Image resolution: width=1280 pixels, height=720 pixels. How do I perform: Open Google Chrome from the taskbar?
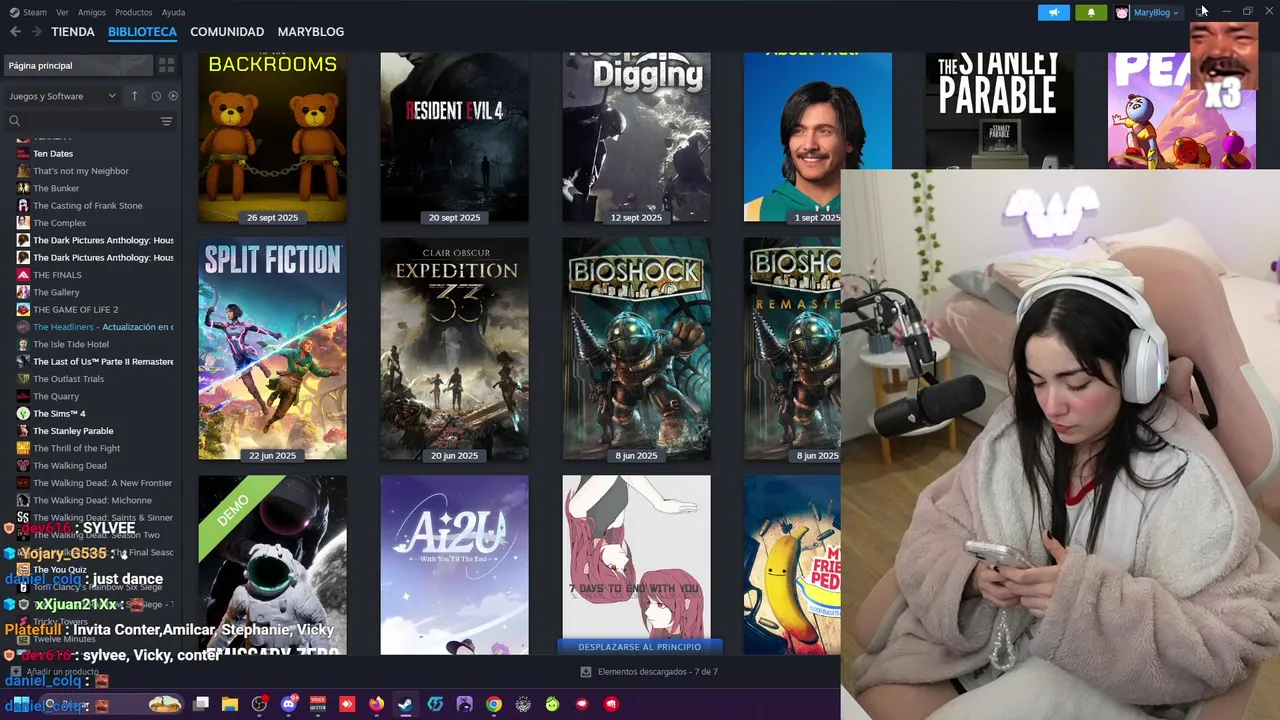(x=494, y=704)
